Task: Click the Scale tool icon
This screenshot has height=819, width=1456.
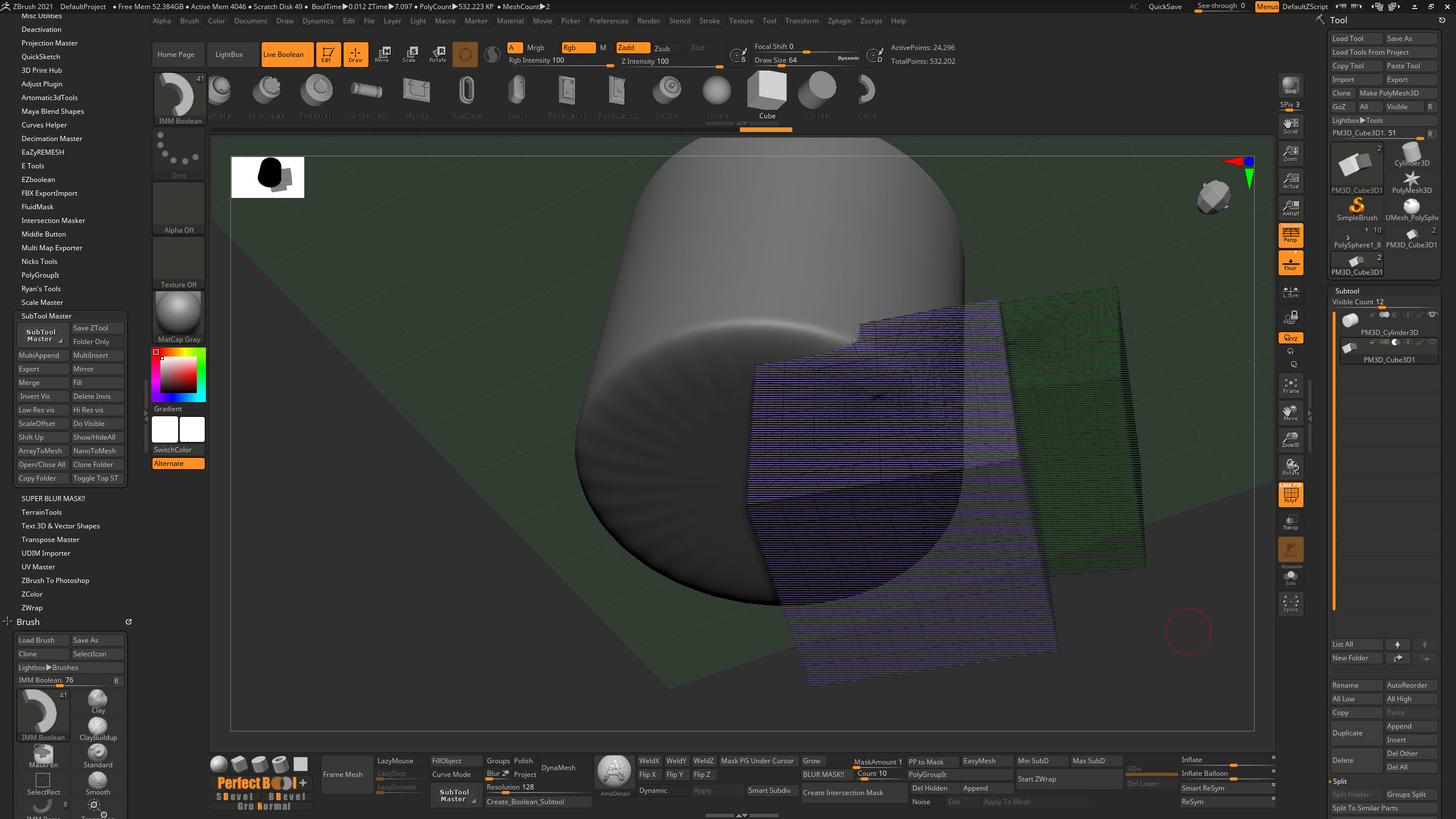Action: (x=409, y=54)
